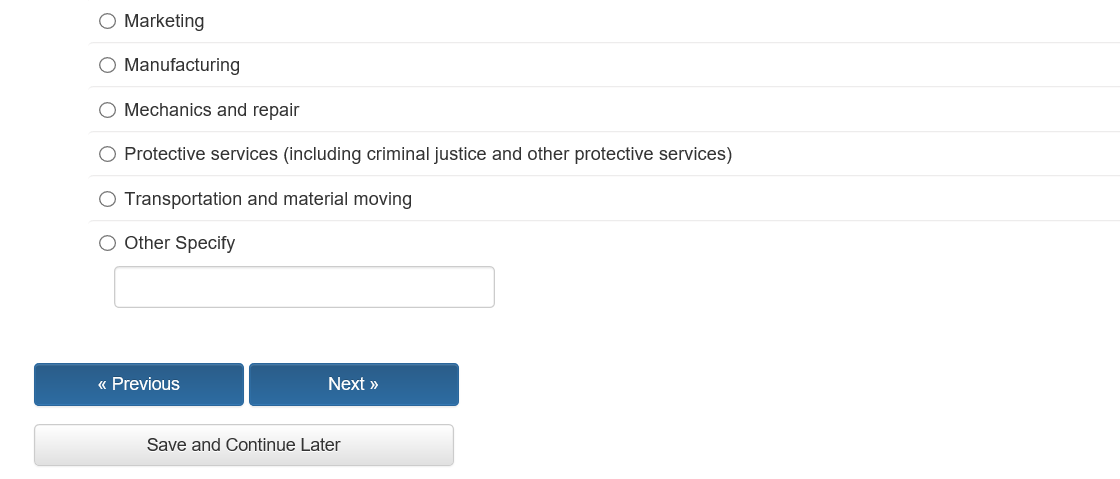Viewport: 1120px width, 479px height.
Task: Click the "Transportation and material moving" label
Action: 268,199
